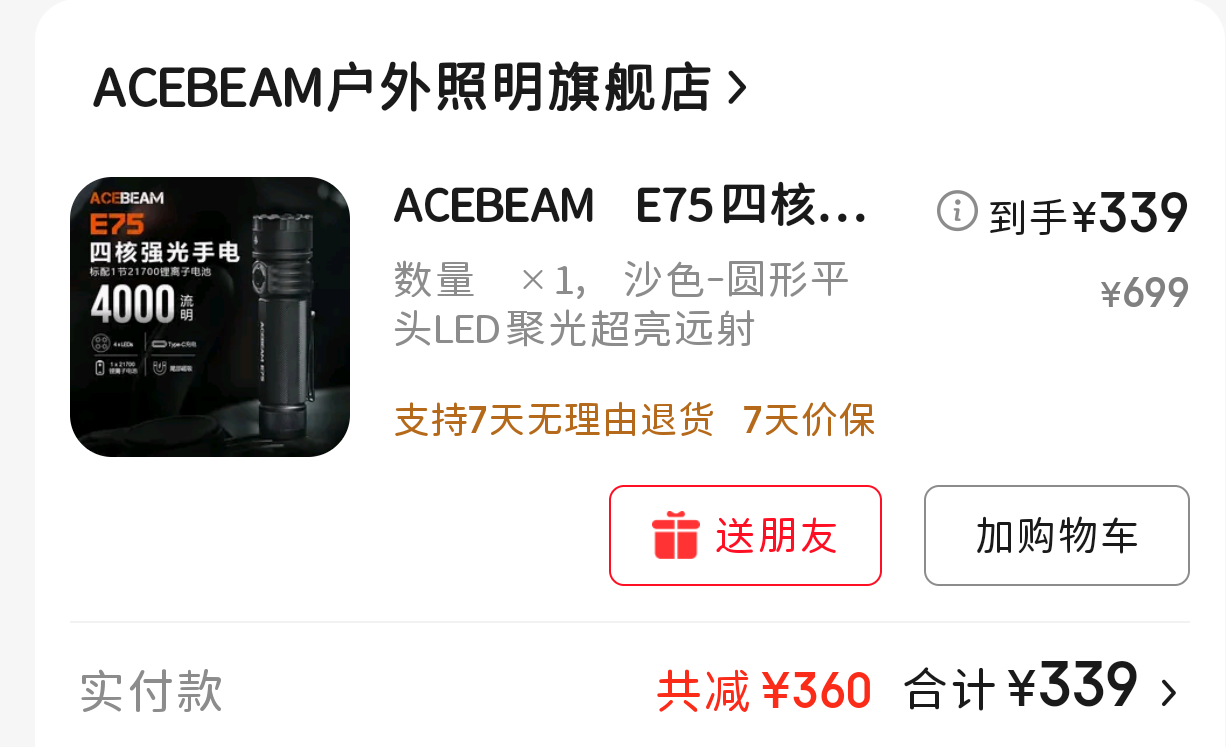Viewport: 1226px width, 747px height.
Task: Click the 加购物车 button
Action: 1057,535
